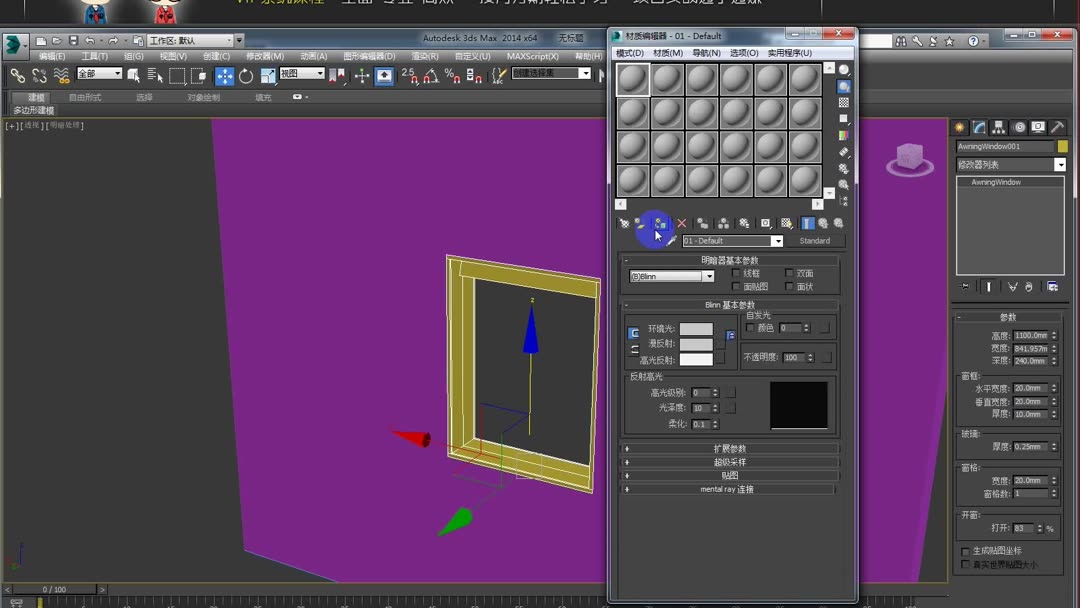1080x608 pixels.
Task: Open the Modify panel with the blue arc icon
Action: coord(978,128)
